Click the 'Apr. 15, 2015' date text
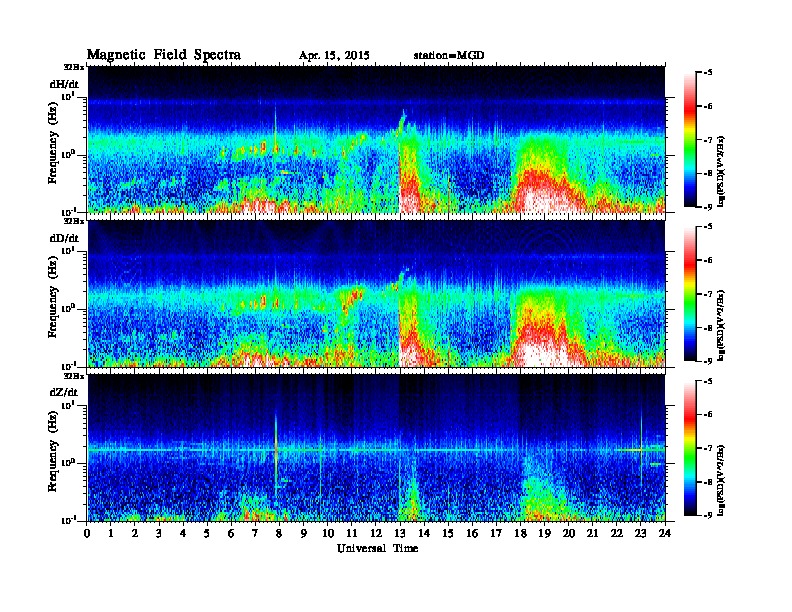The image size is (792, 612). (334, 56)
